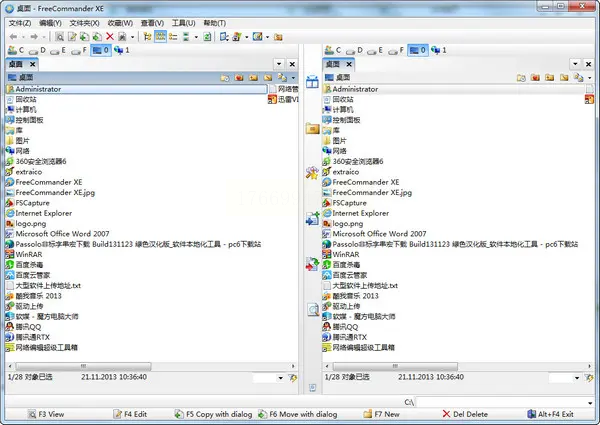Image resolution: width=600 pixels, height=425 pixels.
Task: Open the 文件(Z) menu
Action: tap(20, 23)
